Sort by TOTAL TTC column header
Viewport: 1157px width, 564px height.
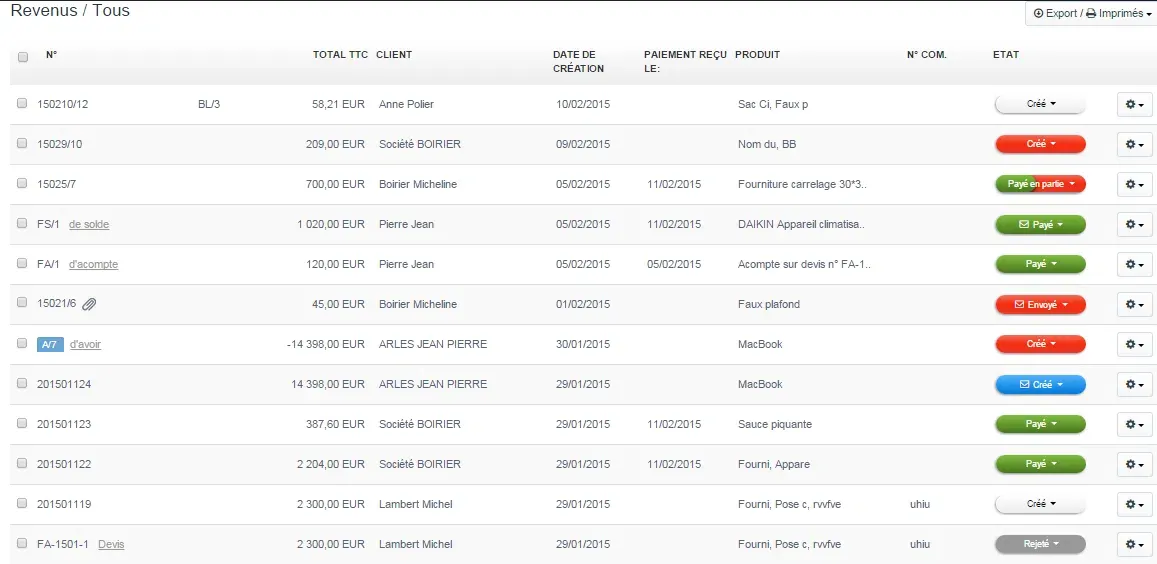pyautogui.click(x=340, y=55)
